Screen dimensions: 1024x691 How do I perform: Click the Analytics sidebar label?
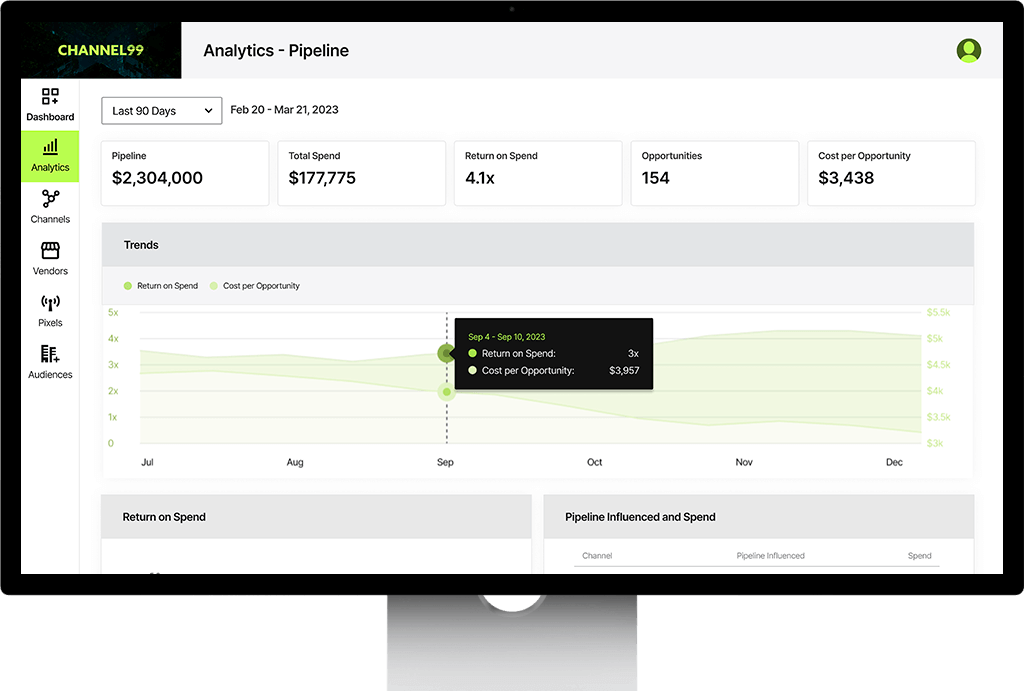pyautogui.click(x=50, y=168)
